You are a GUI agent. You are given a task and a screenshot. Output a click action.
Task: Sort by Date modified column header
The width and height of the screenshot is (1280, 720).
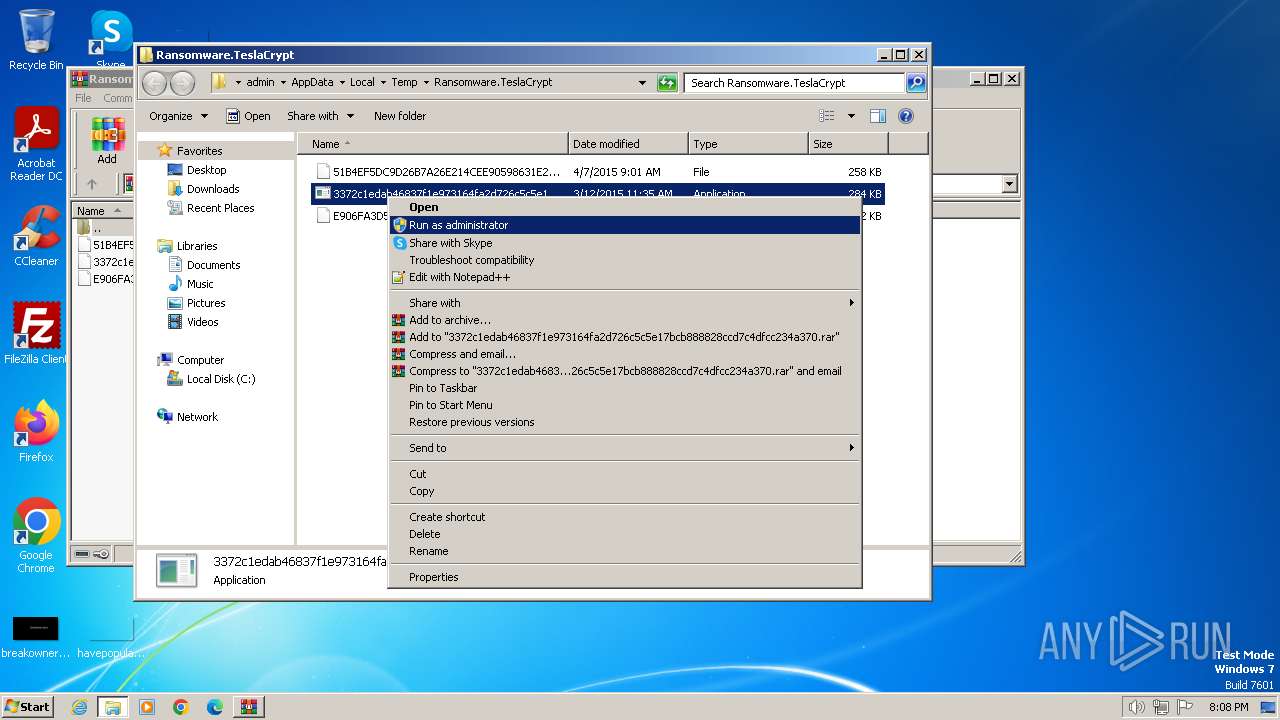(x=628, y=144)
